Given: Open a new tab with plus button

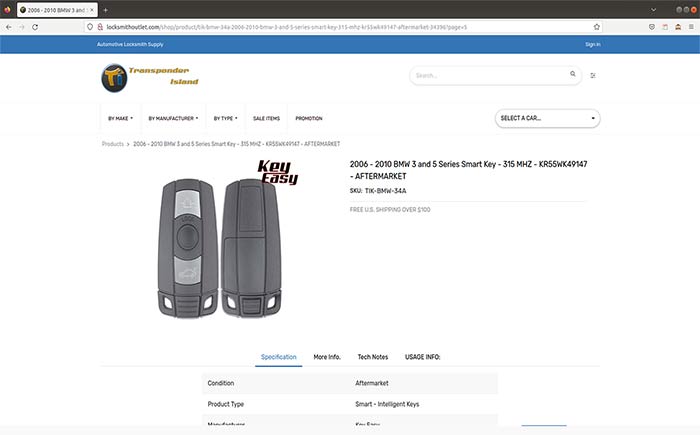Looking at the screenshot, I should [105, 10].
